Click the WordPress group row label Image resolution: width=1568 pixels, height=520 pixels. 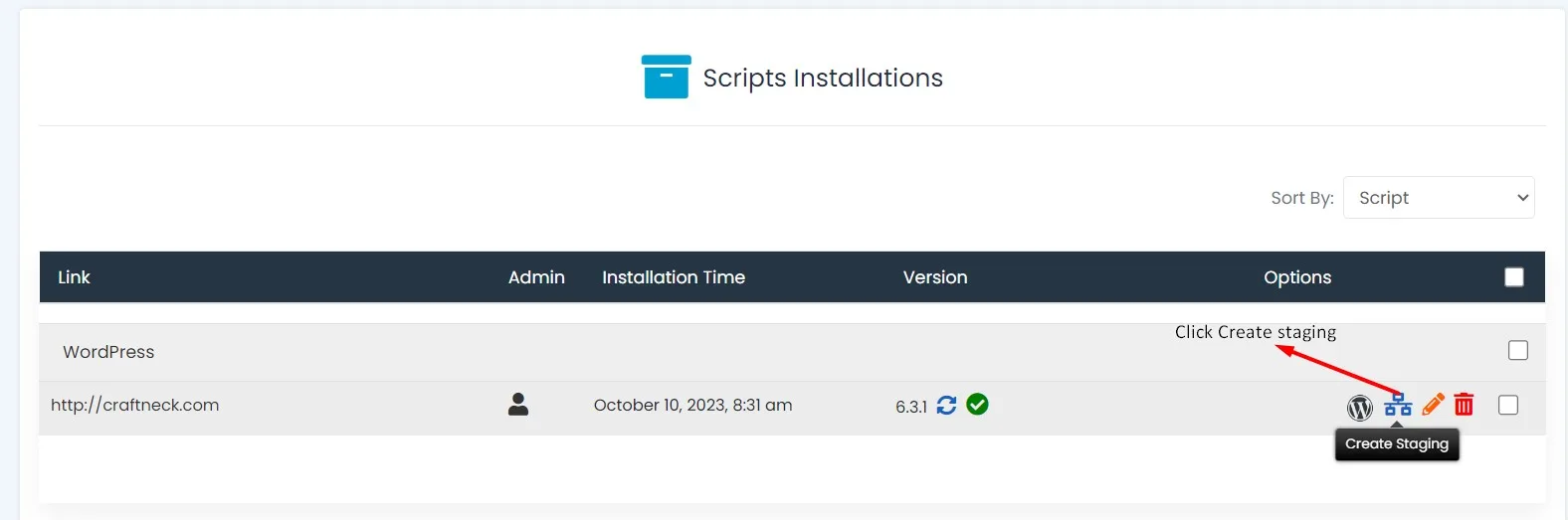tap(108, 352)
